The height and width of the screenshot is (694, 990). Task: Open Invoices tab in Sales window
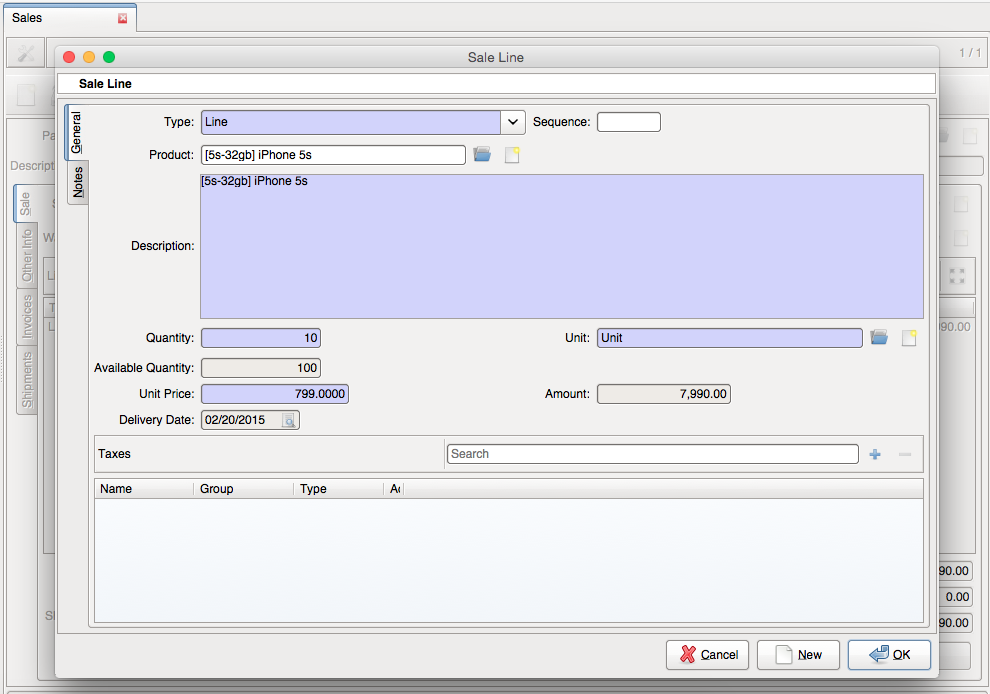tap(27, 317)
